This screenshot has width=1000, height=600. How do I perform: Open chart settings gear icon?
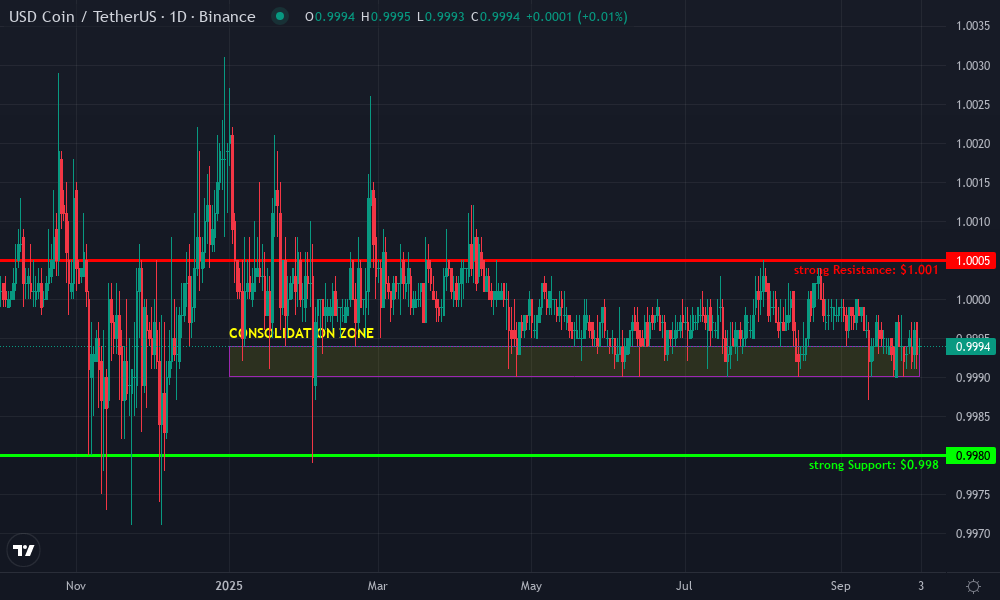(x=972, y=585)
